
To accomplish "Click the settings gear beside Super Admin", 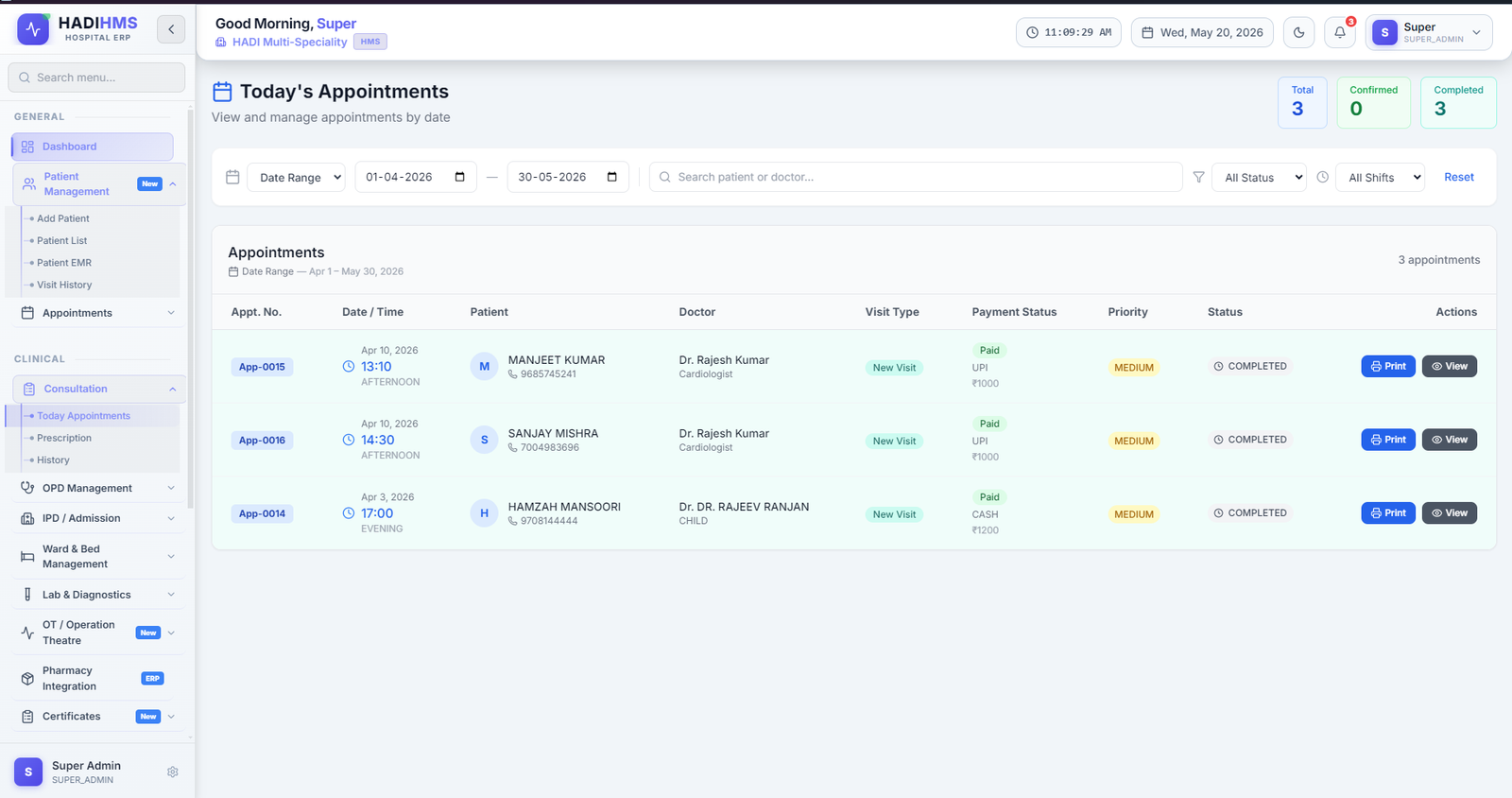I will (x=173, y=772).
